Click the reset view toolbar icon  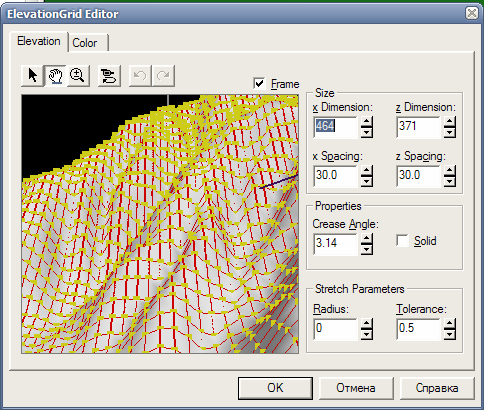[x=109, y=76]
